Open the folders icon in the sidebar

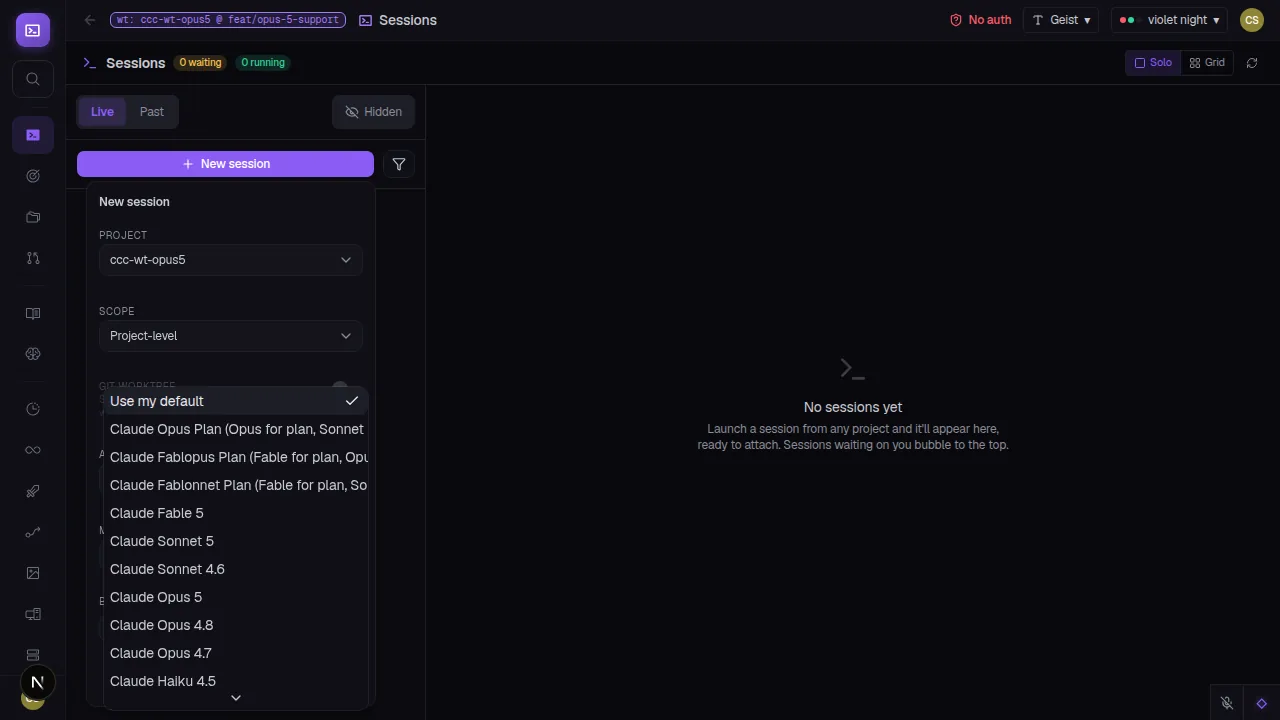[x=33, y=217]
